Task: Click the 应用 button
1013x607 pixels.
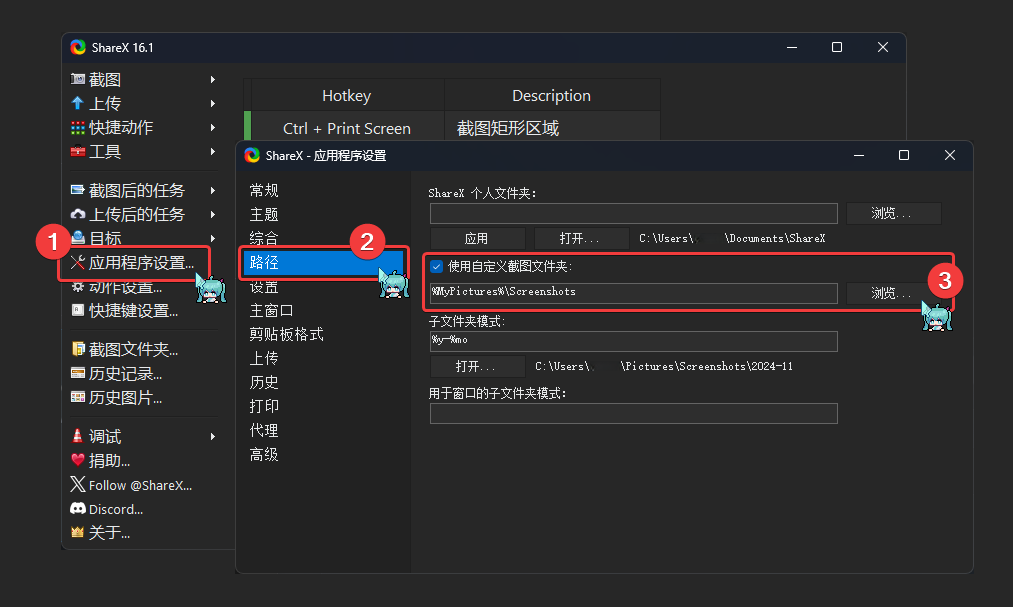Action: pos(477,238)
